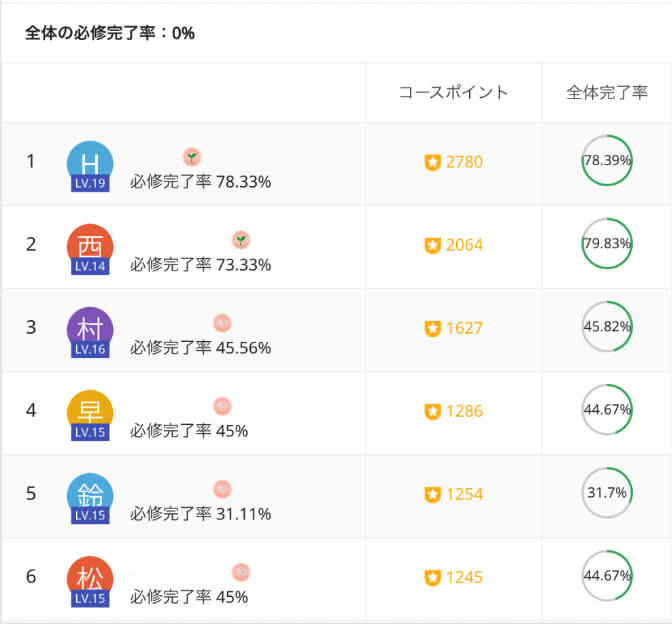Click the course points value 2064
Viewport: 672px width, 624px height.
coord(465,245)
